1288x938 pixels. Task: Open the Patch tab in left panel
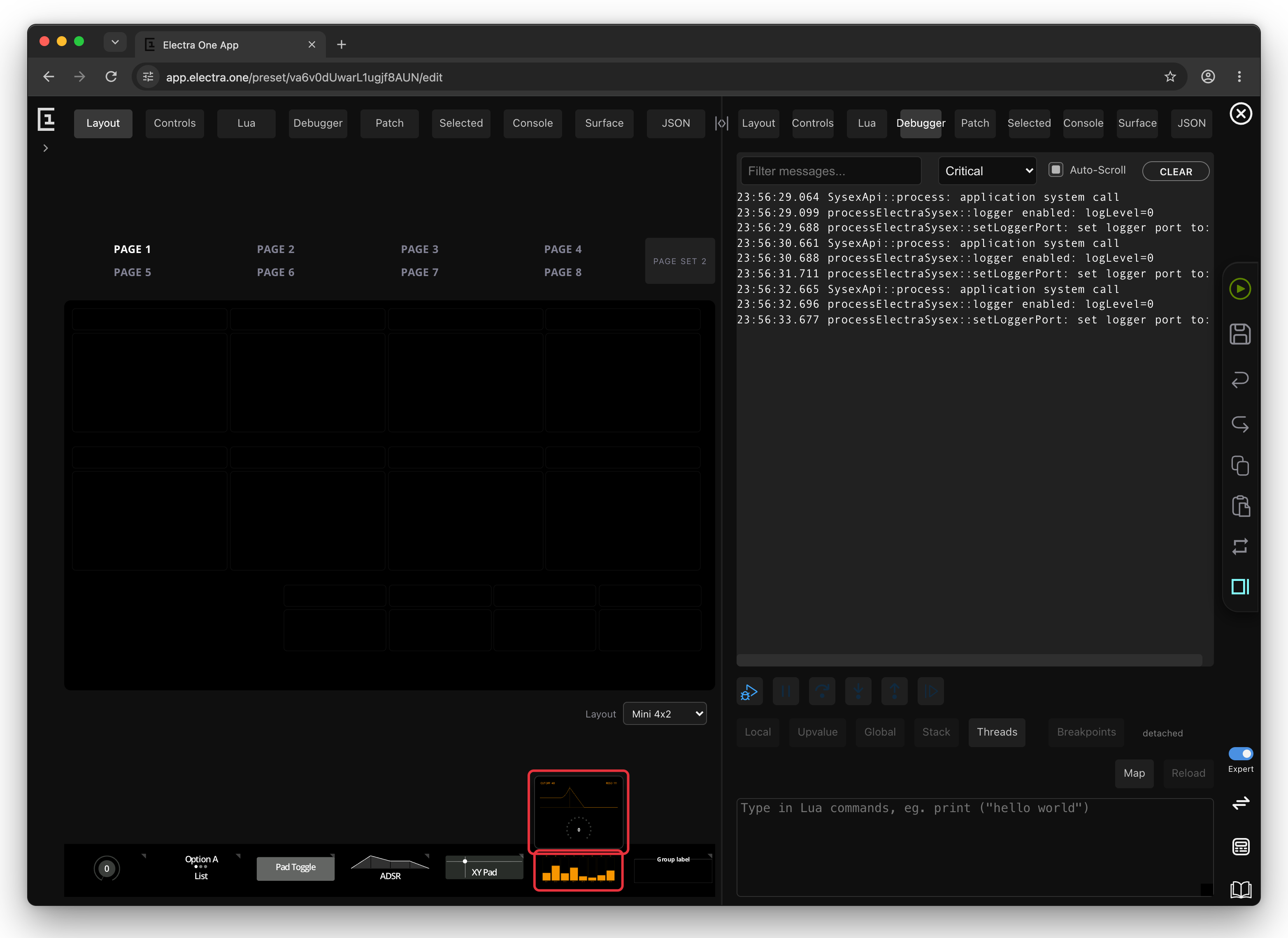(x=389, y=123)
